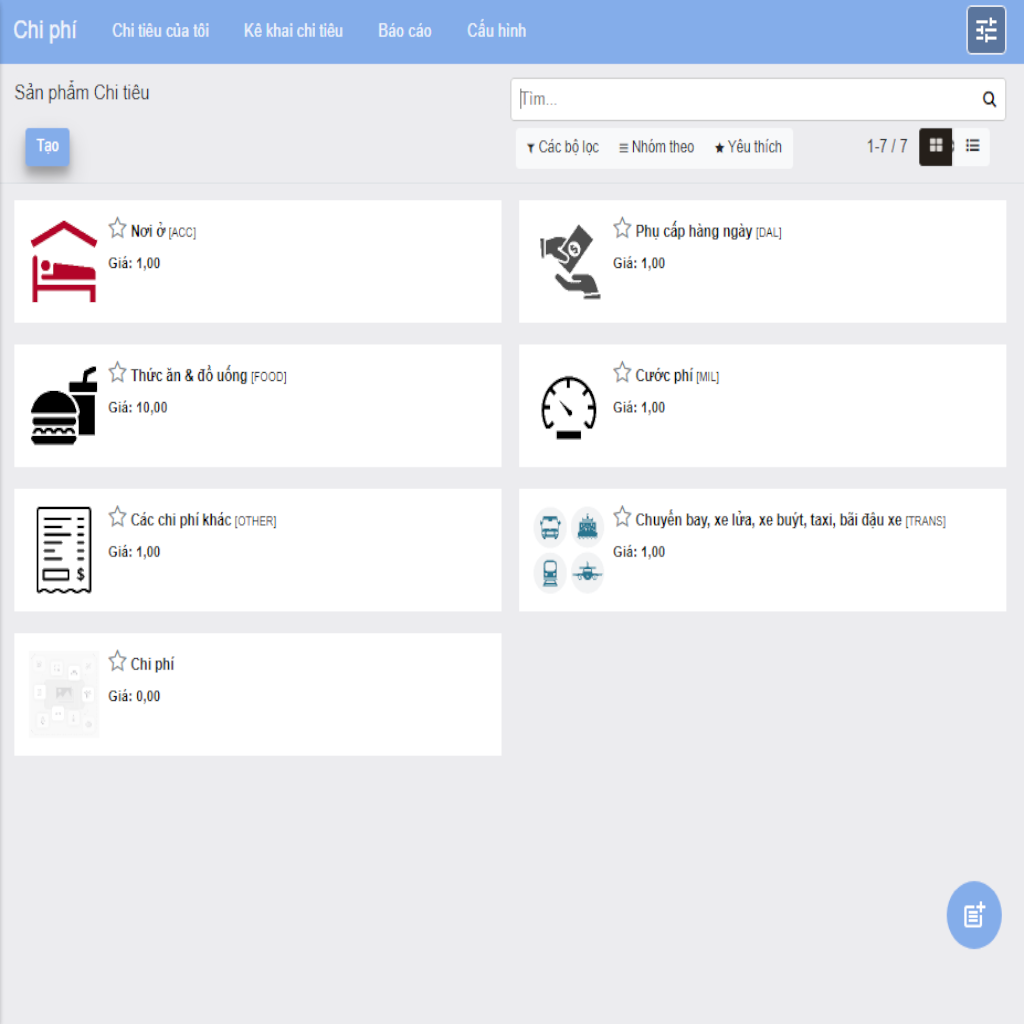Click the floating add-note button
Viewport: 1024px width, 1024px height.
[973, 914]
